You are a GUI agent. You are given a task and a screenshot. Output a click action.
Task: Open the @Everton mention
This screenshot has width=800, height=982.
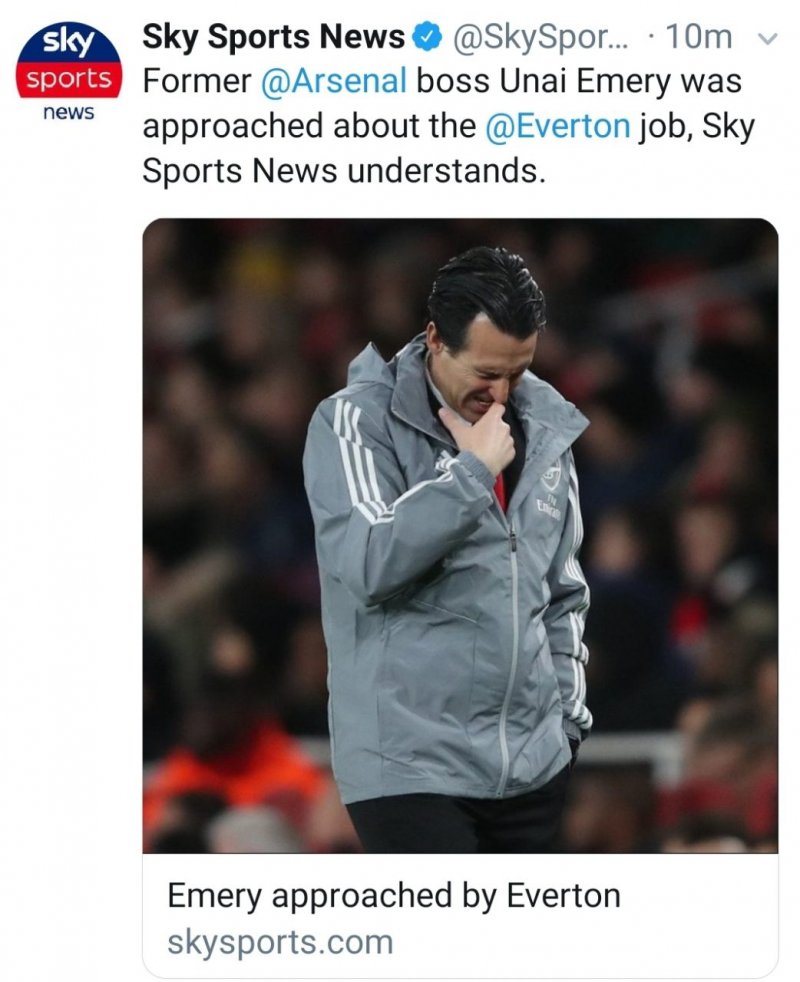coord(557,126)
